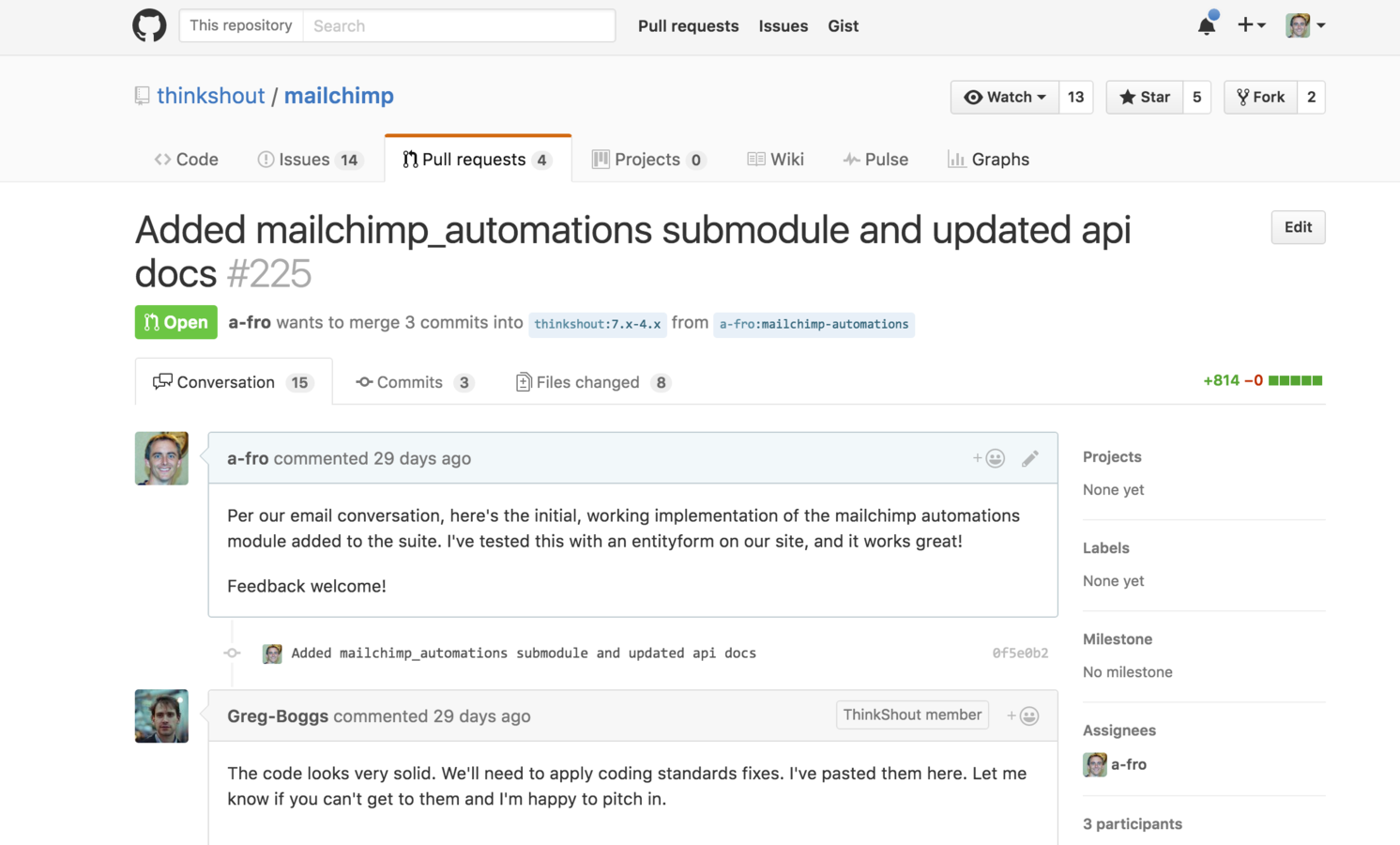Open commit hash 0f5e0b2

pos(1020,653)
